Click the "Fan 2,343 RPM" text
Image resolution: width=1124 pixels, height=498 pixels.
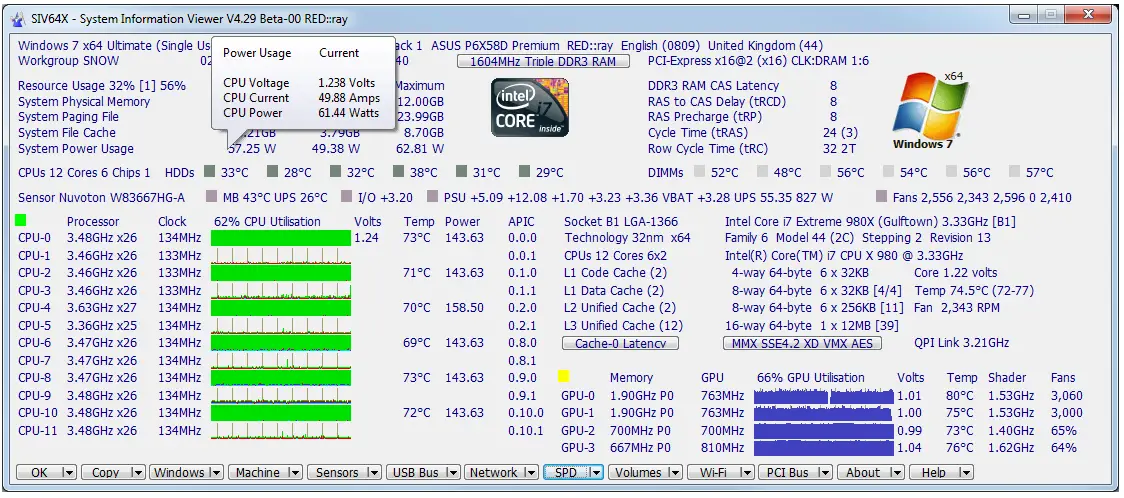pyautogui.click(x=956, y=307)
